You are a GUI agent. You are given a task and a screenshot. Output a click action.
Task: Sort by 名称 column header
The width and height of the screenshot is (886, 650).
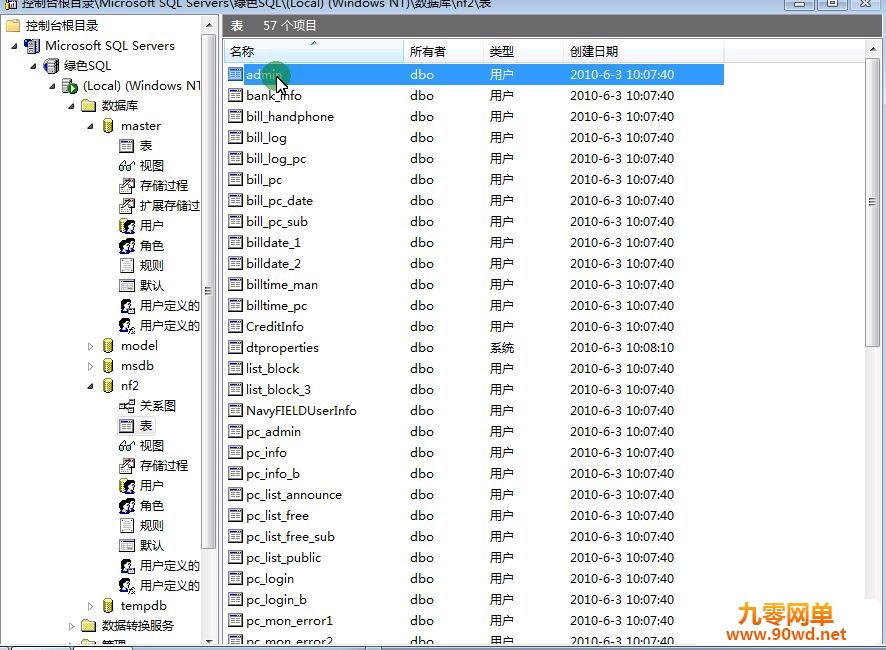click(314, 51)
